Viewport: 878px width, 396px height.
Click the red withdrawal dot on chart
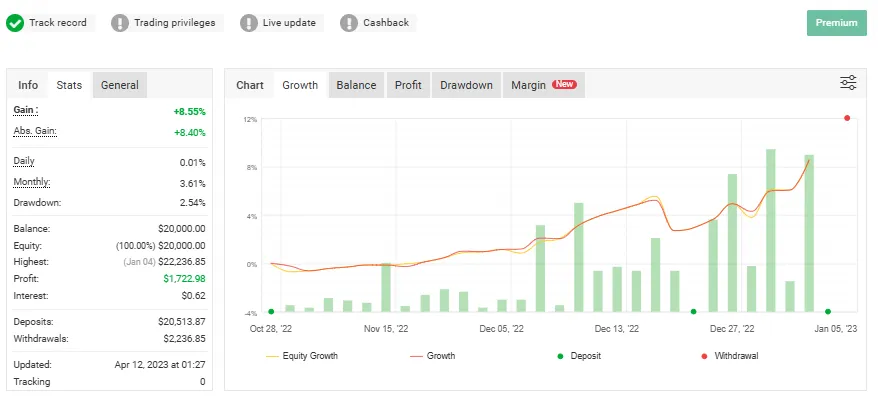pyautogui.click(x=847, y=118)
